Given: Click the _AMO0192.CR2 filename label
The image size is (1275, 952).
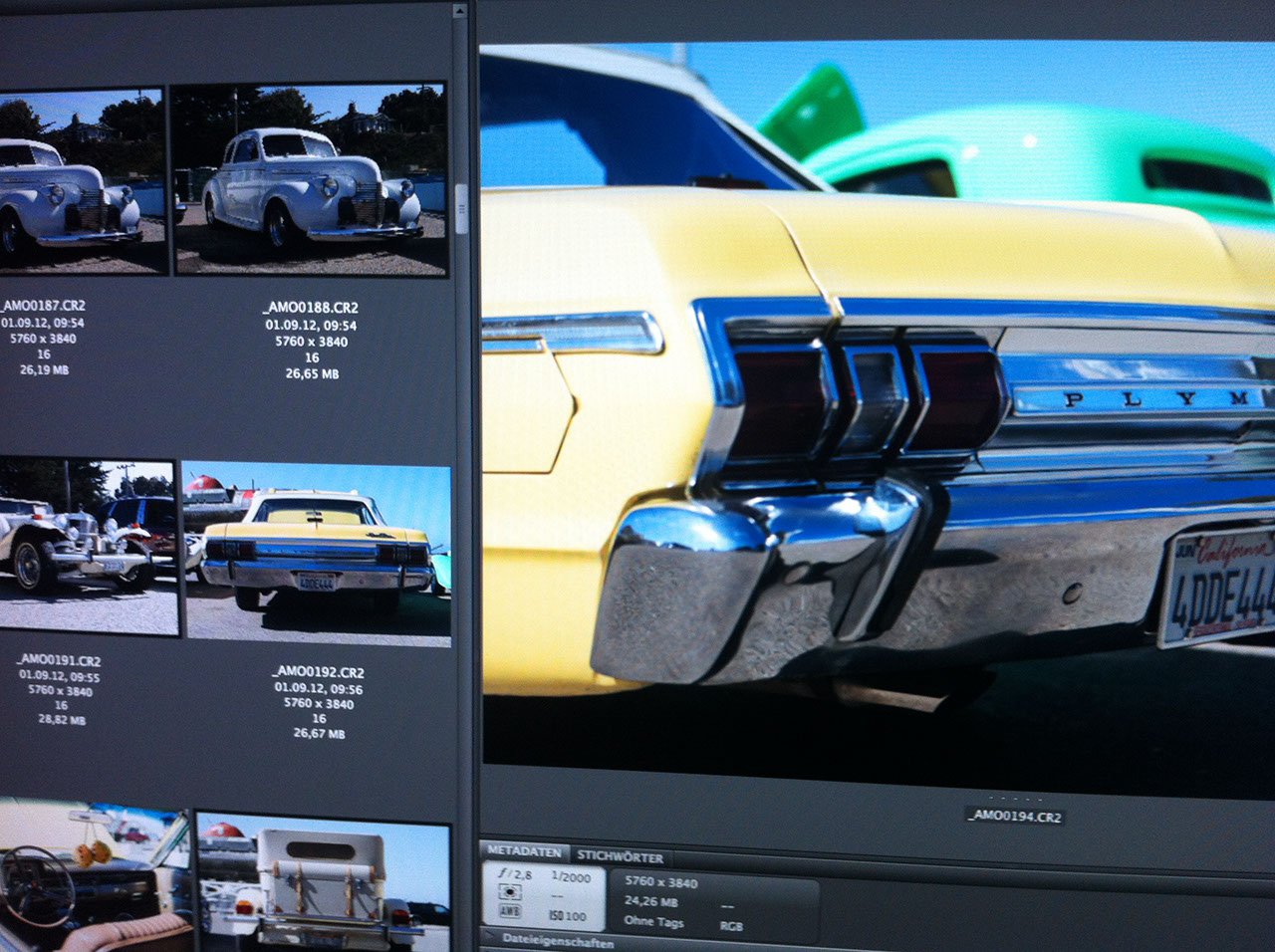Looking at the screenshot, I should (x=319, y=672).
